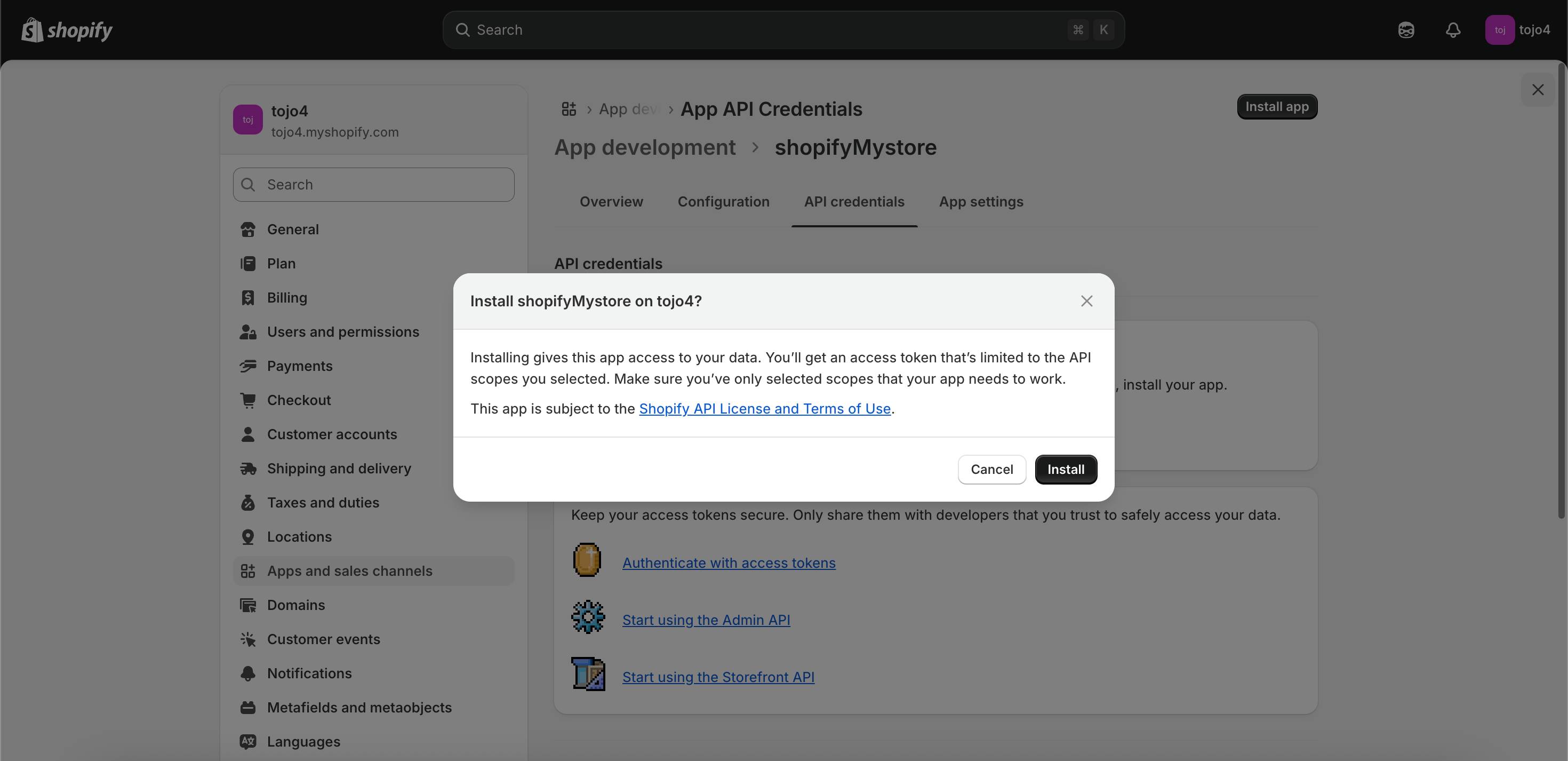Open the notifications bell icon
The image size is (1568, 761).
[x=1453, y=30]
